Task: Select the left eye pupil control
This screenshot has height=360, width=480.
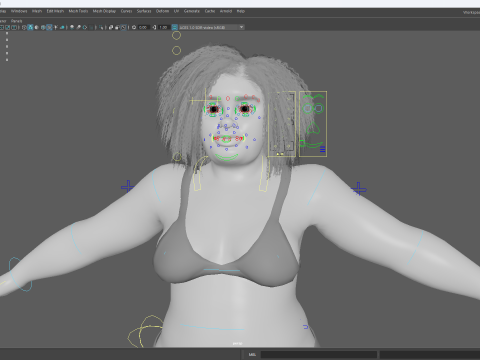Action: click(x=214, y=109)
